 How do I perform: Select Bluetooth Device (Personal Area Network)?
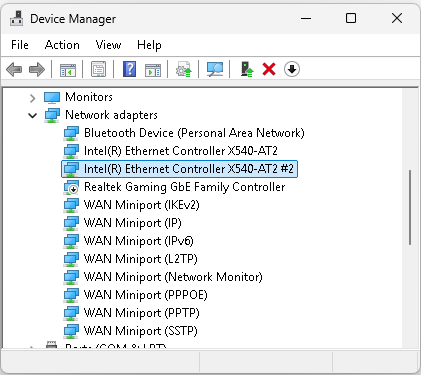point(194,133)
